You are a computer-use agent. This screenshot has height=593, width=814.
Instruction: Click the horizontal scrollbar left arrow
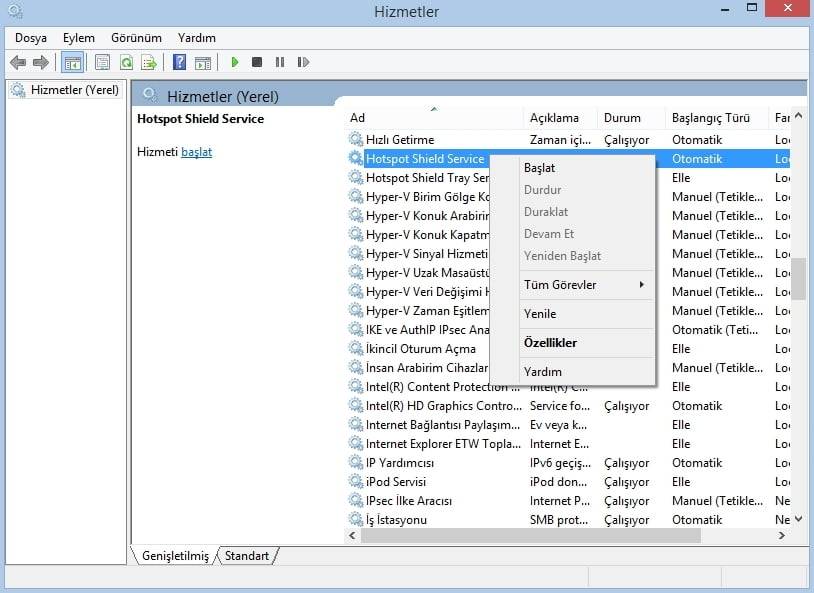click(x=353, y=535)
